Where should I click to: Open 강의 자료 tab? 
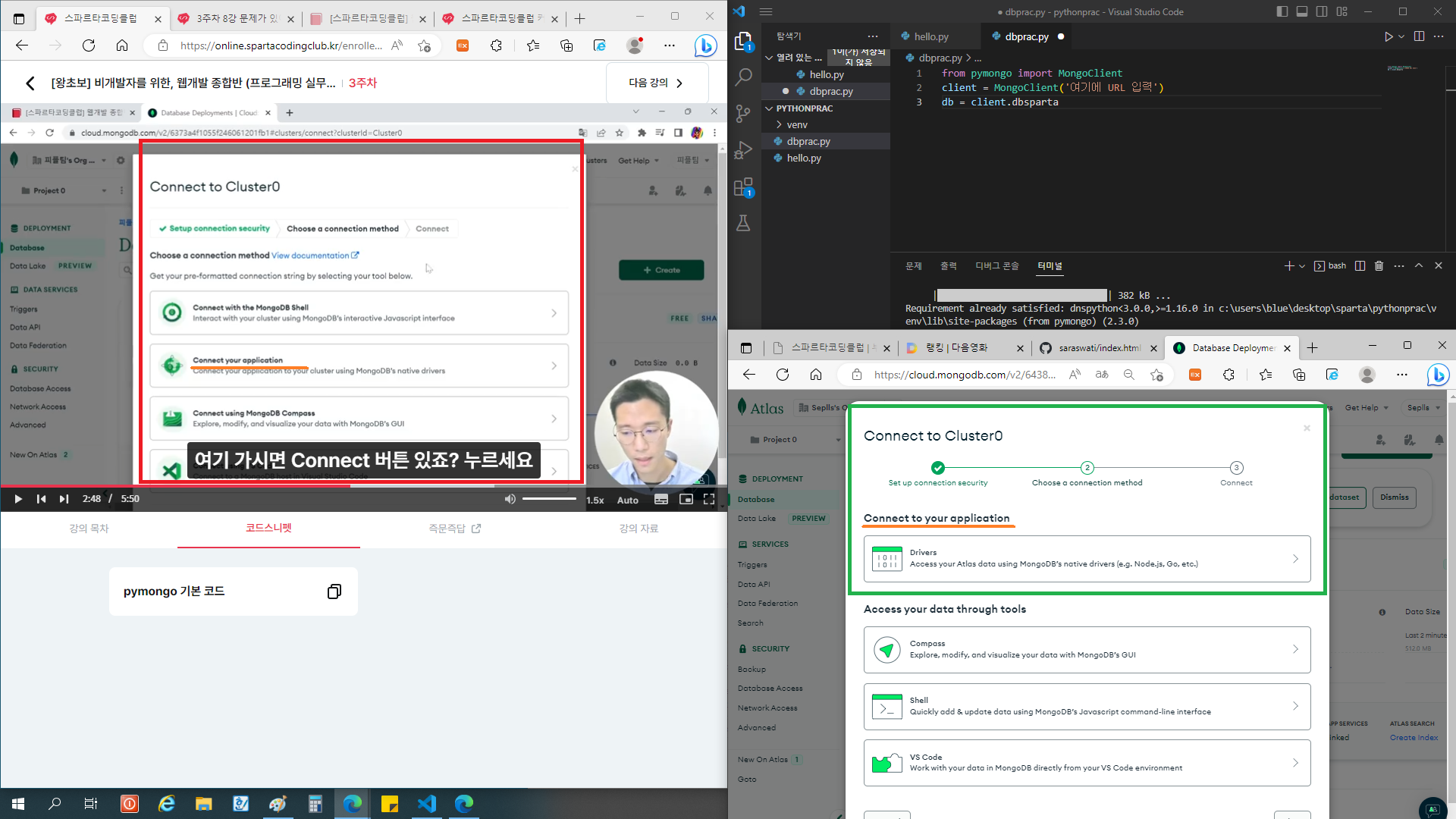point(639,529)
